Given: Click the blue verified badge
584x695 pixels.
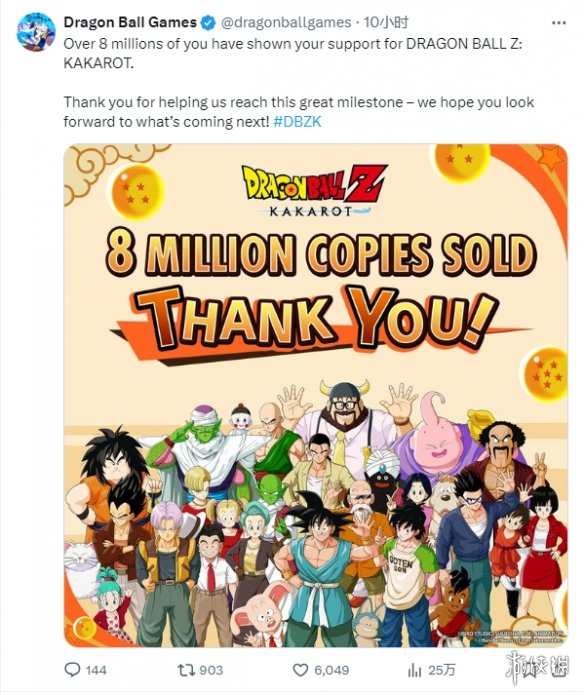Looking at the screenshot, I should click(x=207, y=23).
